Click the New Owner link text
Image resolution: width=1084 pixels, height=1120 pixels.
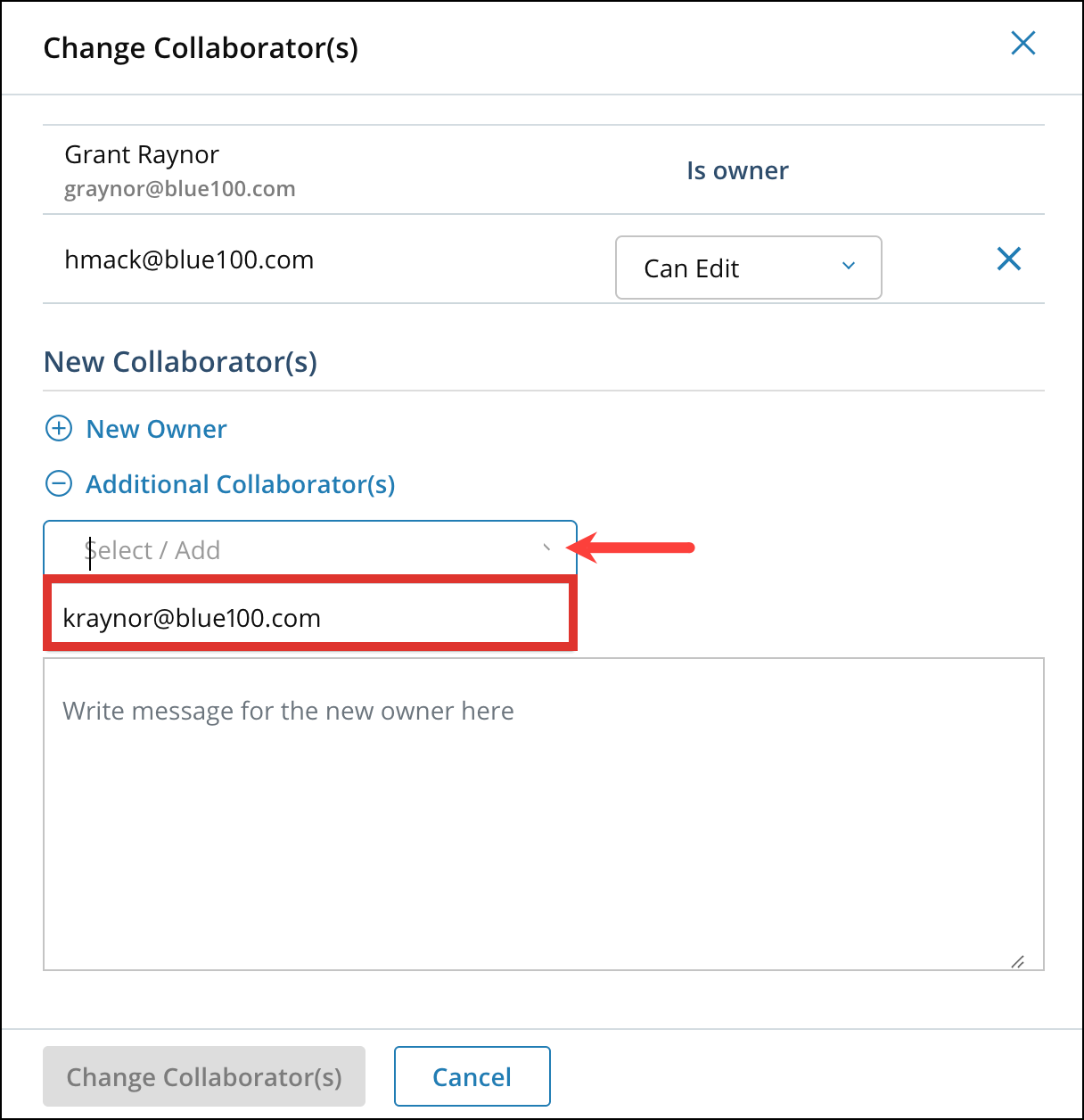[x=156, y=429]
